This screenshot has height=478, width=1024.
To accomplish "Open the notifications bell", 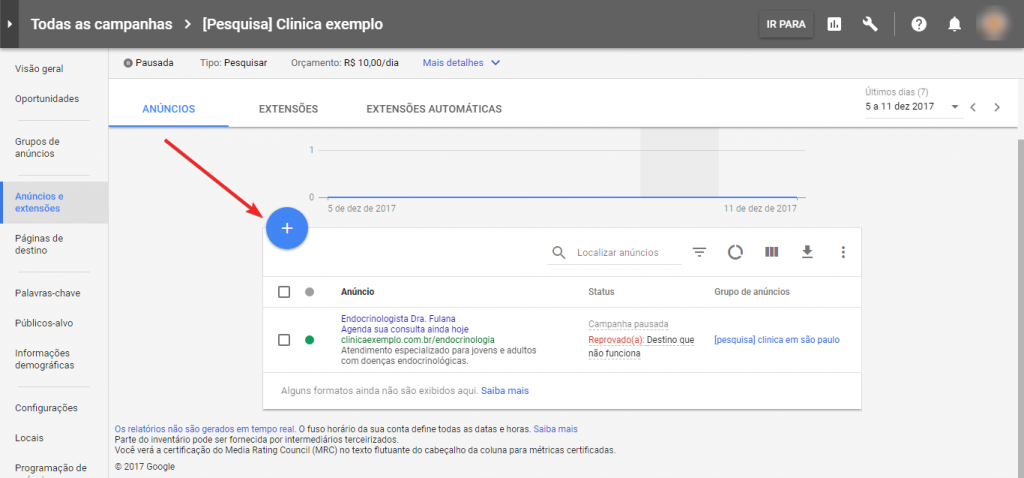I will tap(954, 25).
